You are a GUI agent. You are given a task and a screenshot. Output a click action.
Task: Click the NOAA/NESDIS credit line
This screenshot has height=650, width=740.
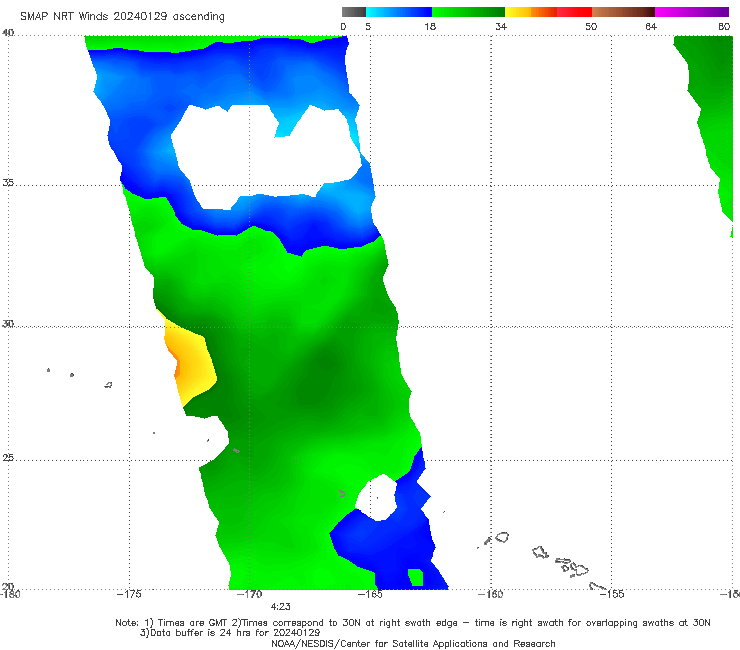(x=413, y=644)
